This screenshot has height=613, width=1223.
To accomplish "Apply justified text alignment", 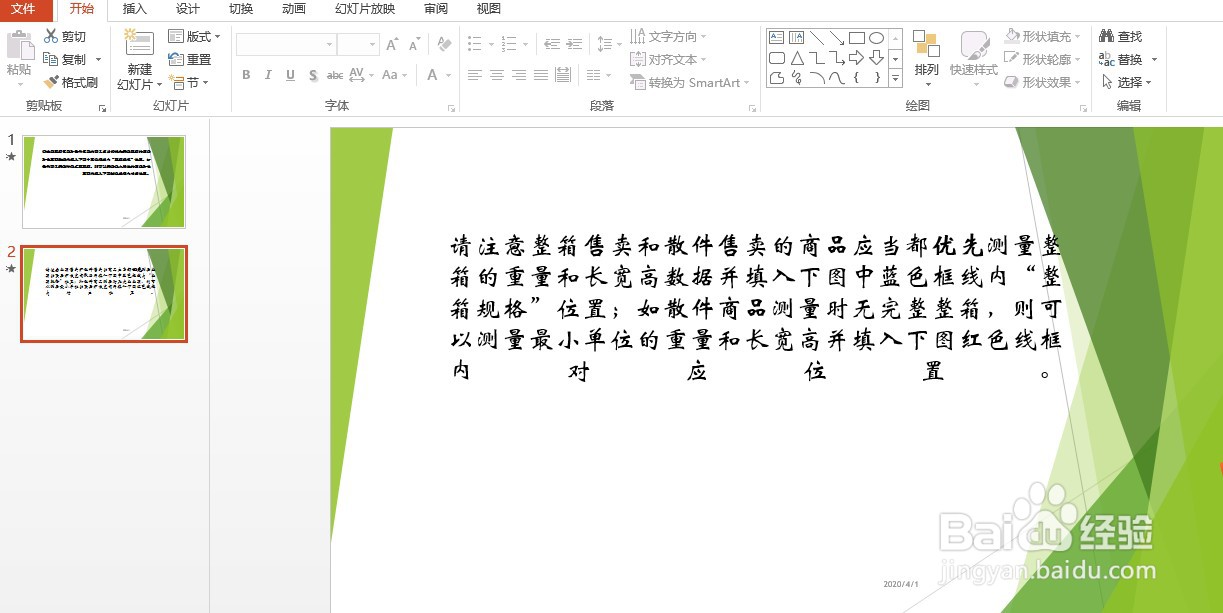I will click(541, 75).
